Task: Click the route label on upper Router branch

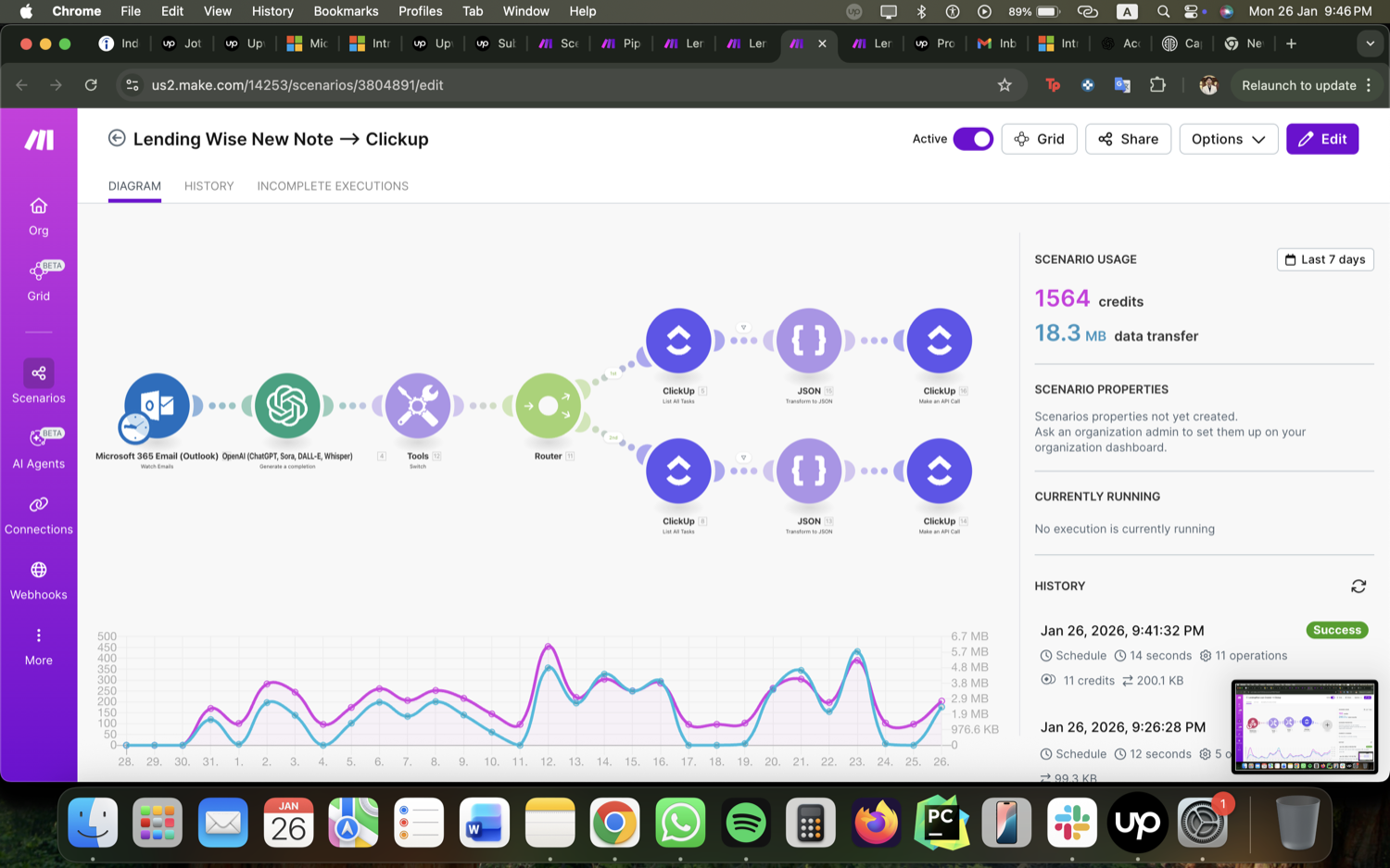Action: coord(613,374)
